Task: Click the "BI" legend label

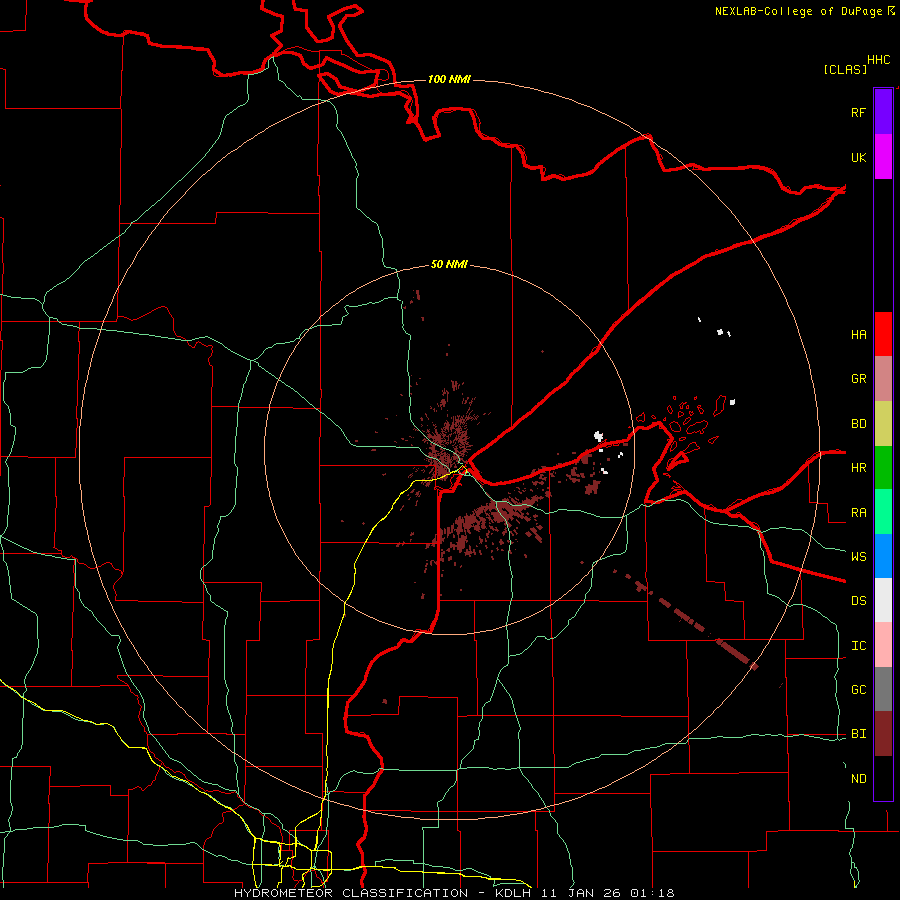Action: click(858, 734)
